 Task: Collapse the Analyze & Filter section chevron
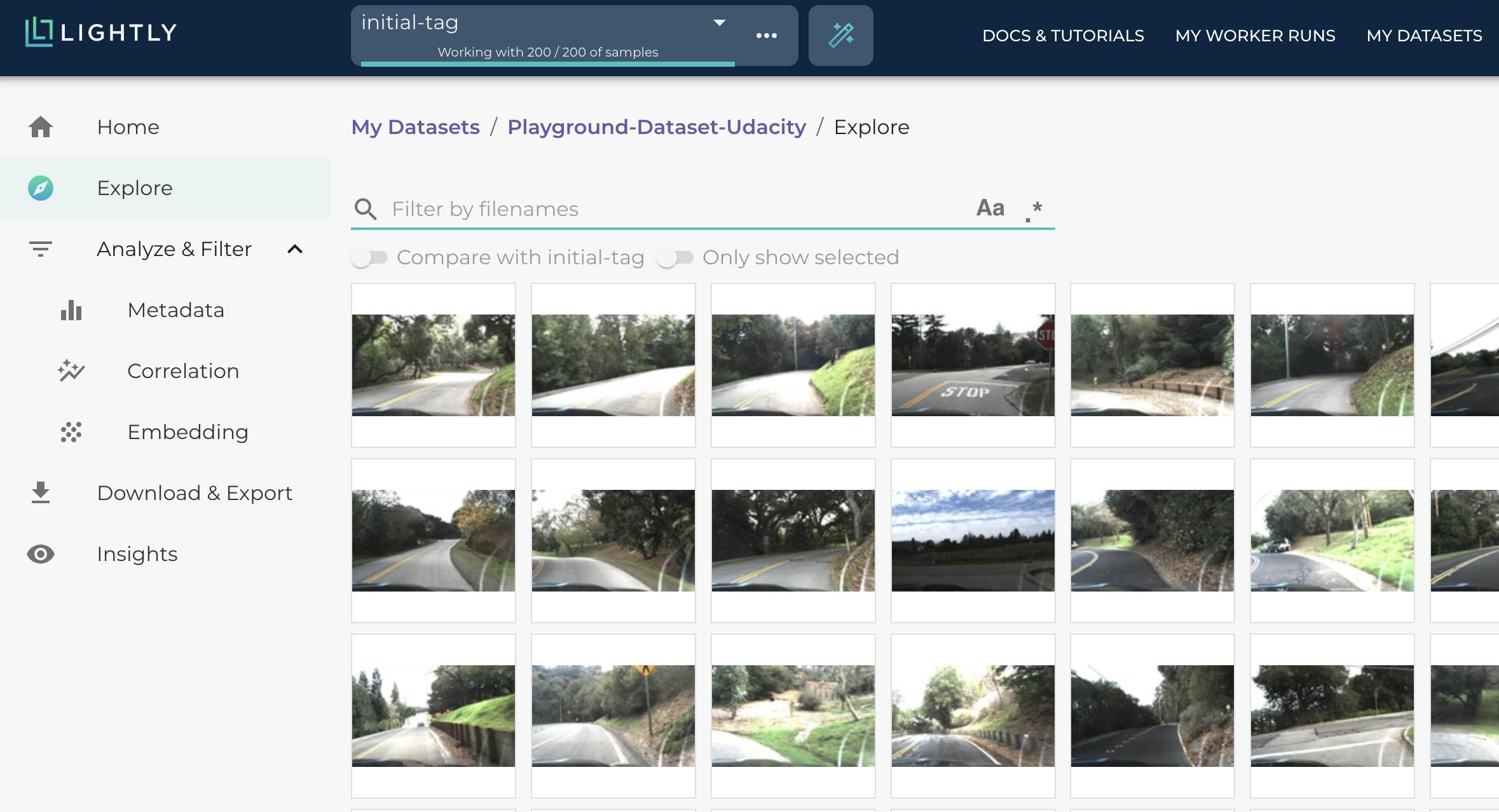pyautogui.click(x=295, y=249)
